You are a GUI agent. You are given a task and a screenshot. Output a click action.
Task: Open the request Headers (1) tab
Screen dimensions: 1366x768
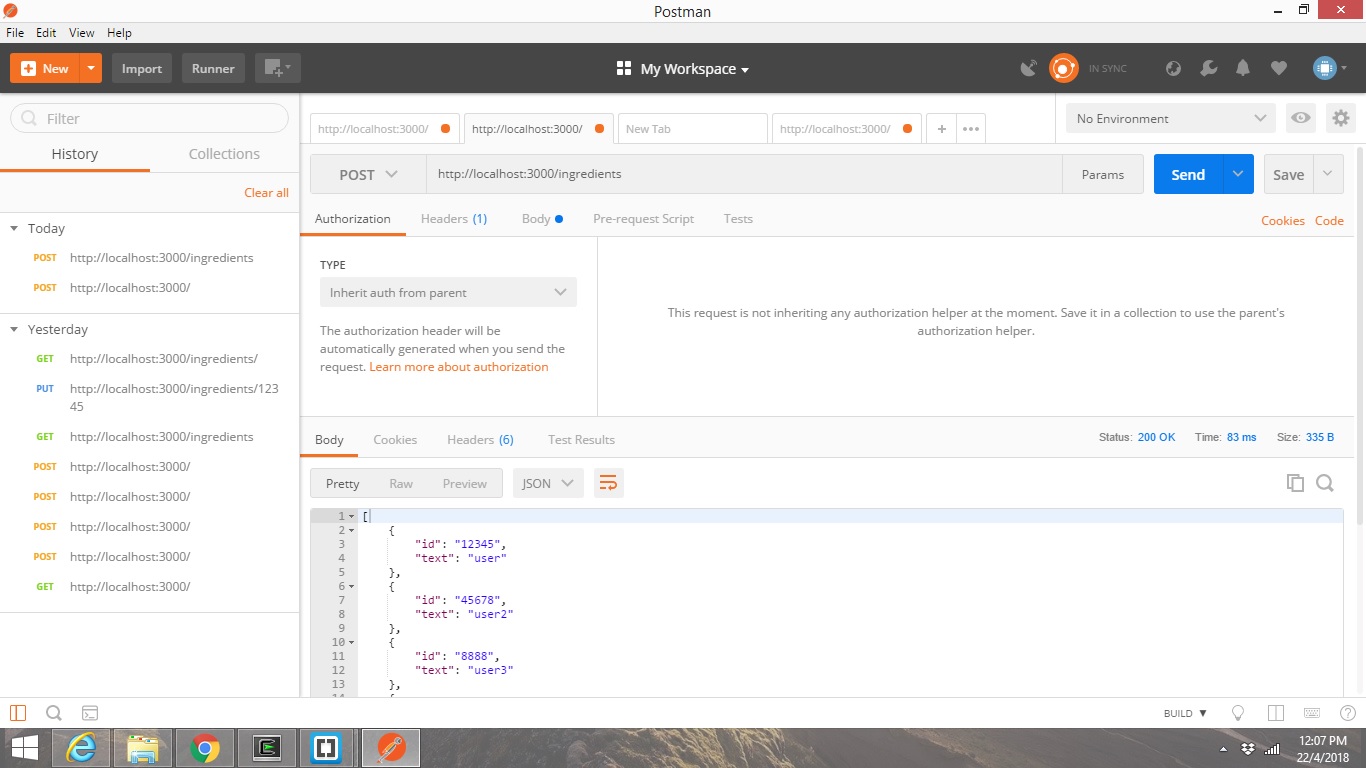point(454,219)
